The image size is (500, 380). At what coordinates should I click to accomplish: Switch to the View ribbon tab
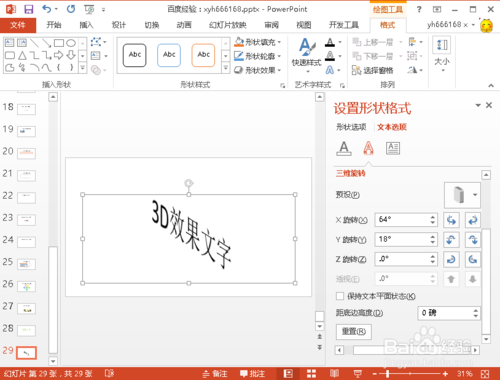pyautogui.click(x=304, y=25)
